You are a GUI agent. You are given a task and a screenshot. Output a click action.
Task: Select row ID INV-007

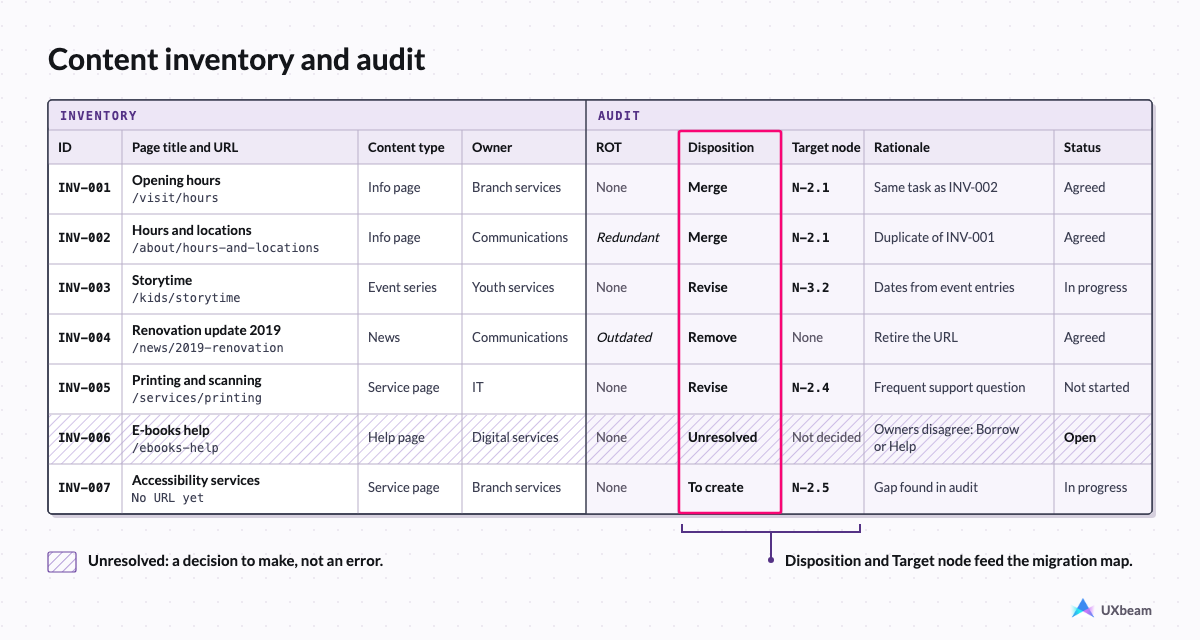coord(84,488)
